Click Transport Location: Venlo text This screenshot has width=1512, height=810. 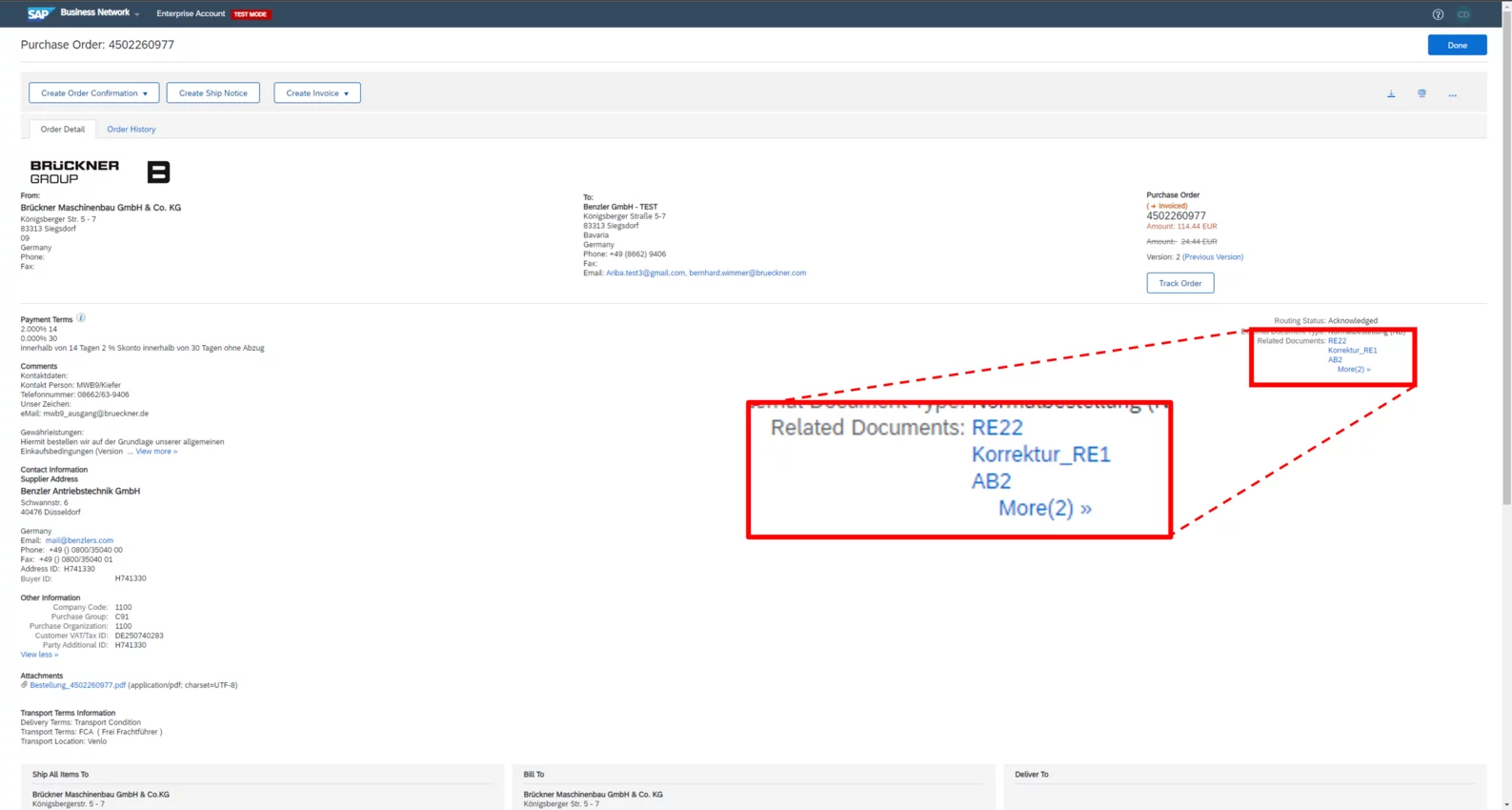64,741
